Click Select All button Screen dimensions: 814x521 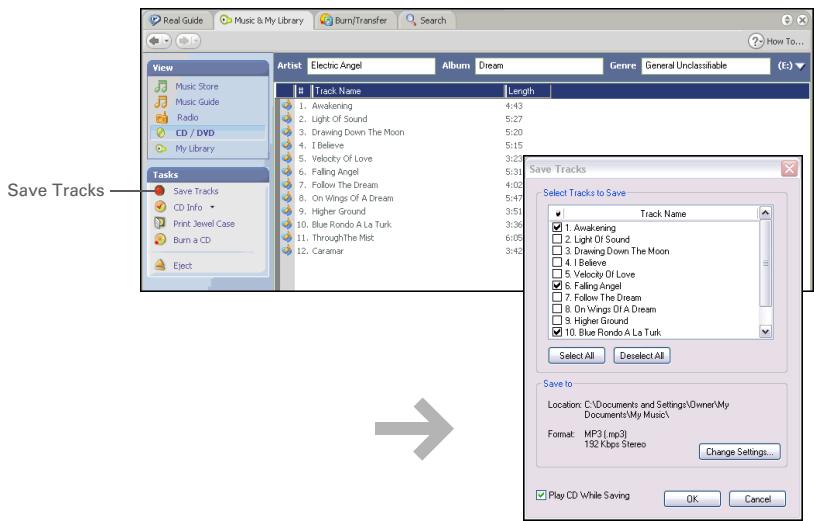tap(577, 355)
